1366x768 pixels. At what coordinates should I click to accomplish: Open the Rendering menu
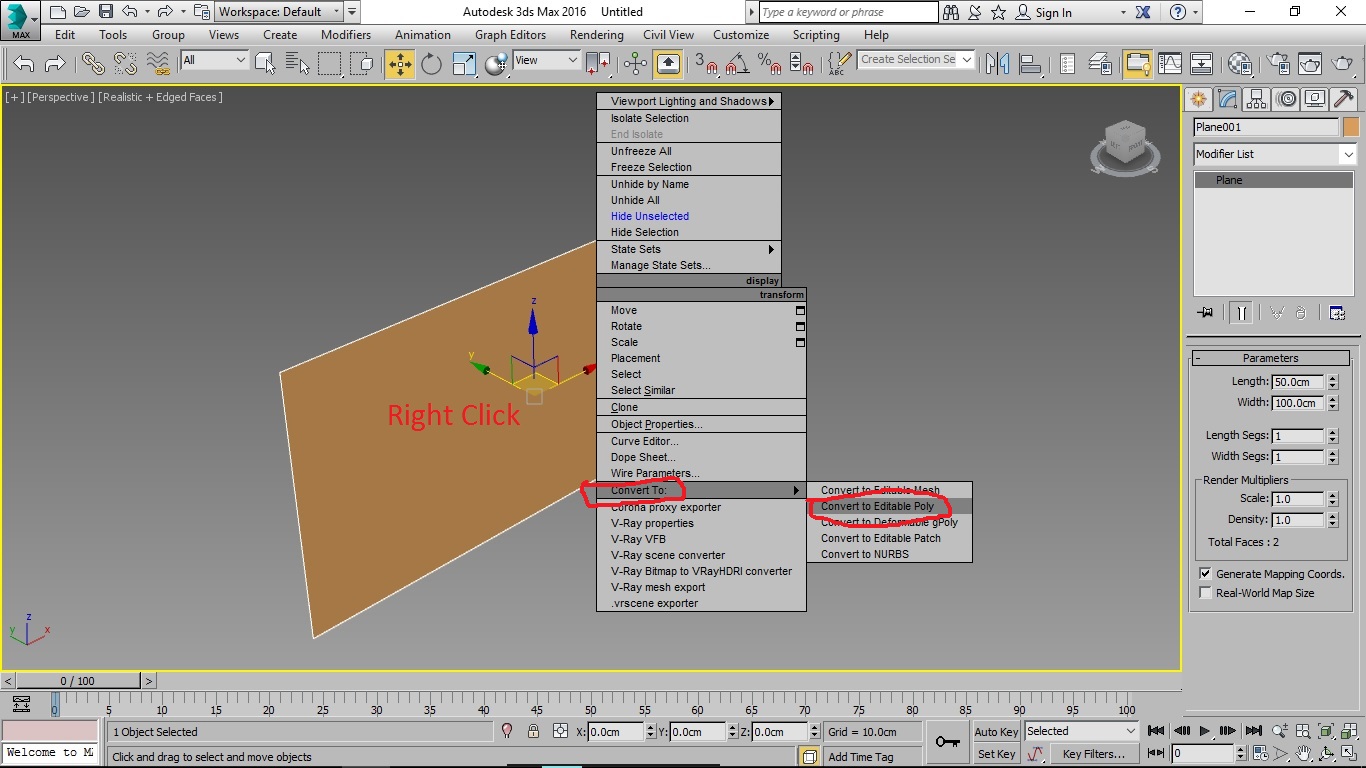[596, 34]
